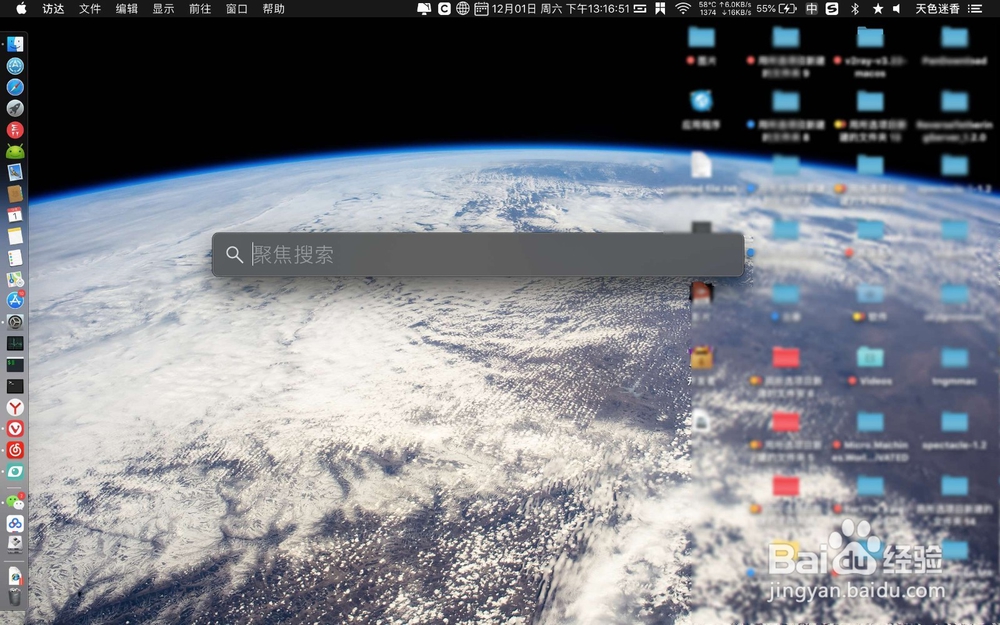Screen dimensions: 1000x625
Task: Click the date and time 12月01日 周六
Action: pyautogui.click(x=560, y=8)
